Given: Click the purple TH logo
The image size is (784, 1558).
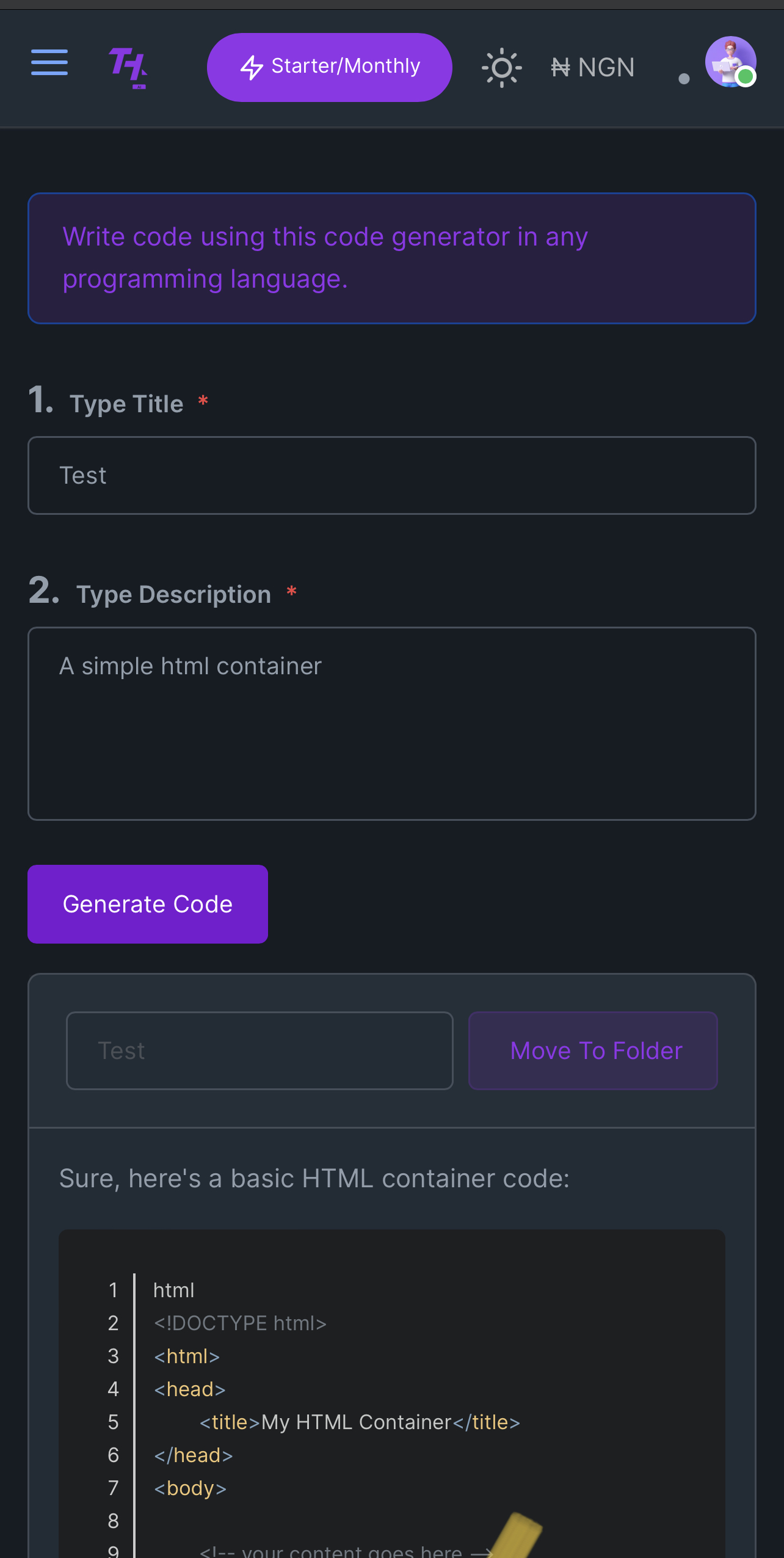Looking at the screenshot, I should coord(128,67).
